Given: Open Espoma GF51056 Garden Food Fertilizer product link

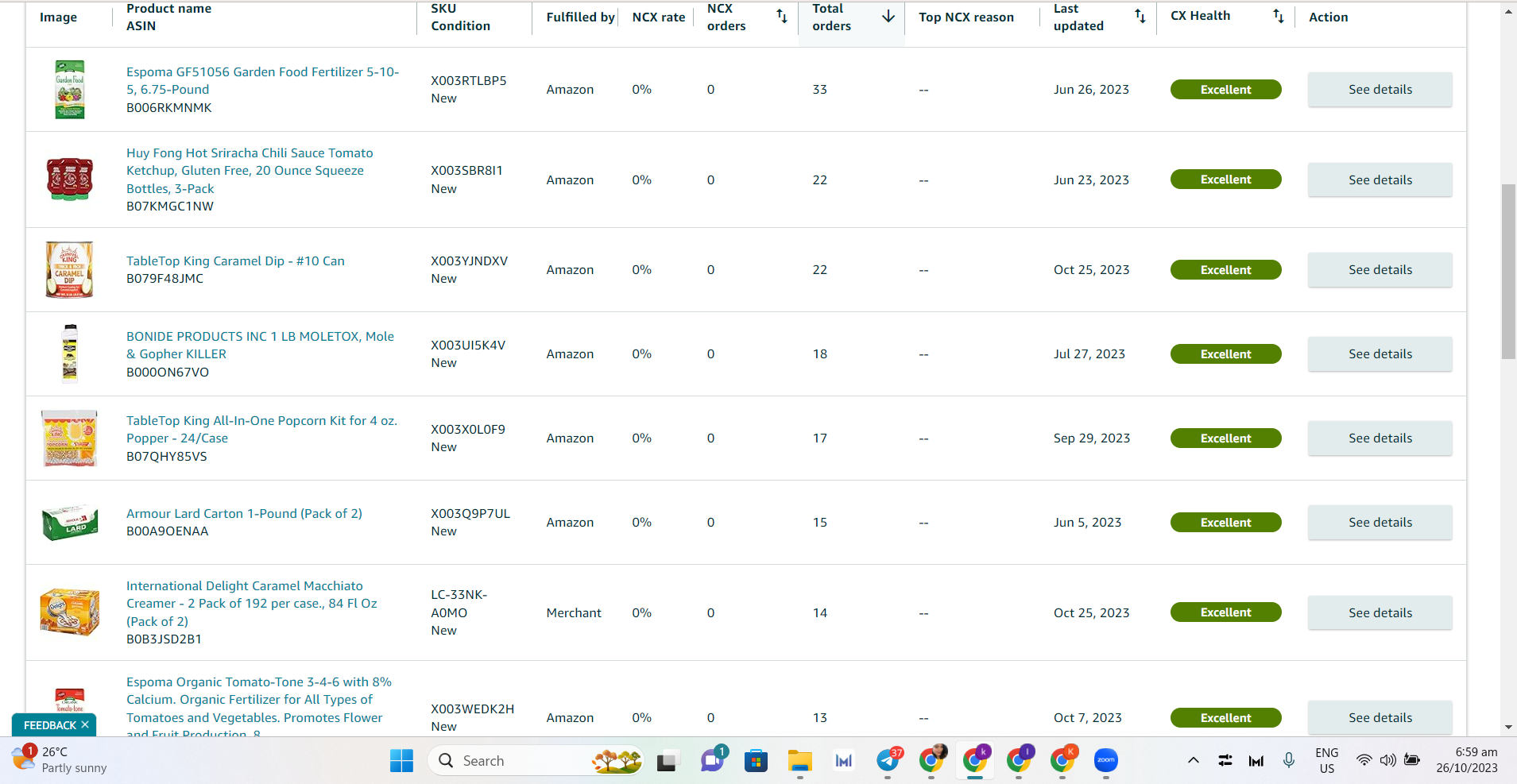Looking at the screenshot, I should 262,80.
